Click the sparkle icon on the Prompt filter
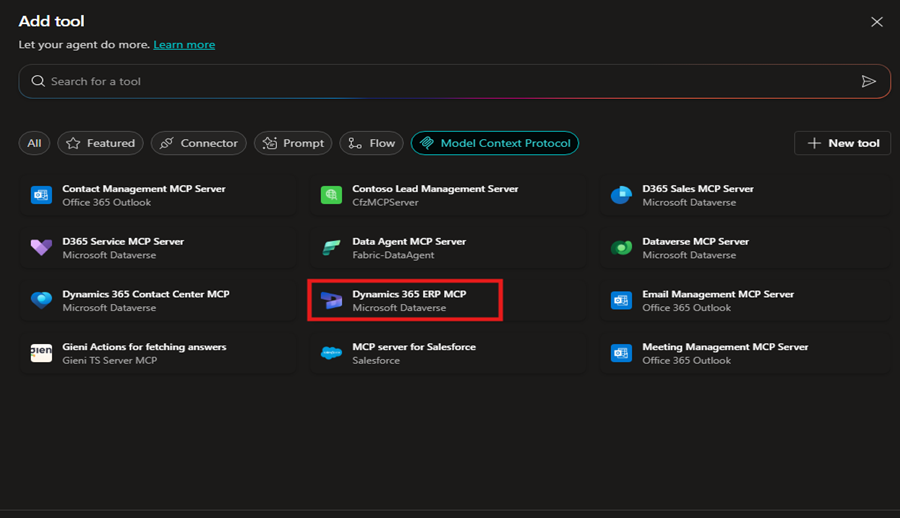Image resolution: width=900 pixels, height=518 pixels. (270, 143)
